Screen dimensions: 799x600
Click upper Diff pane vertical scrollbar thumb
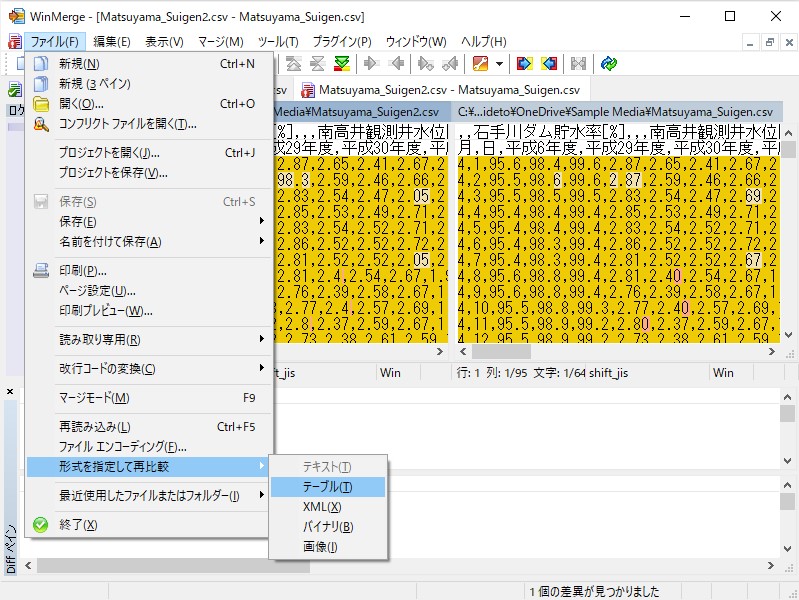click(x=787, y=413)
